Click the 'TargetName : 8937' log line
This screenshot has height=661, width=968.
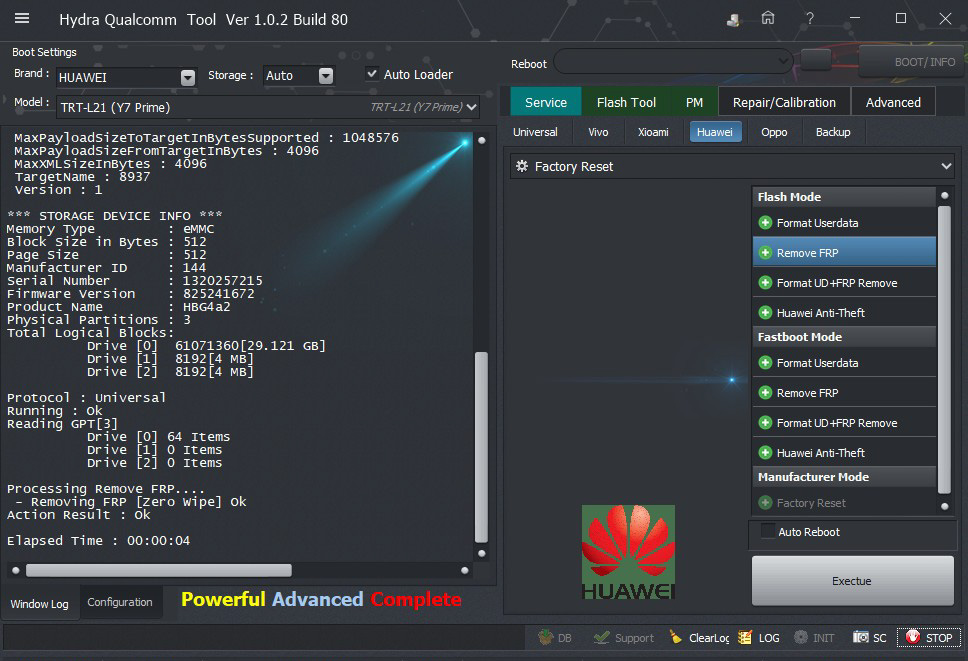(x=82, y=177)
